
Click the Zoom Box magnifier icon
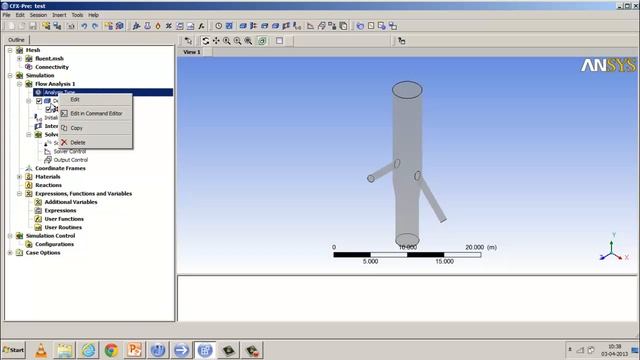tap(248, 41)
